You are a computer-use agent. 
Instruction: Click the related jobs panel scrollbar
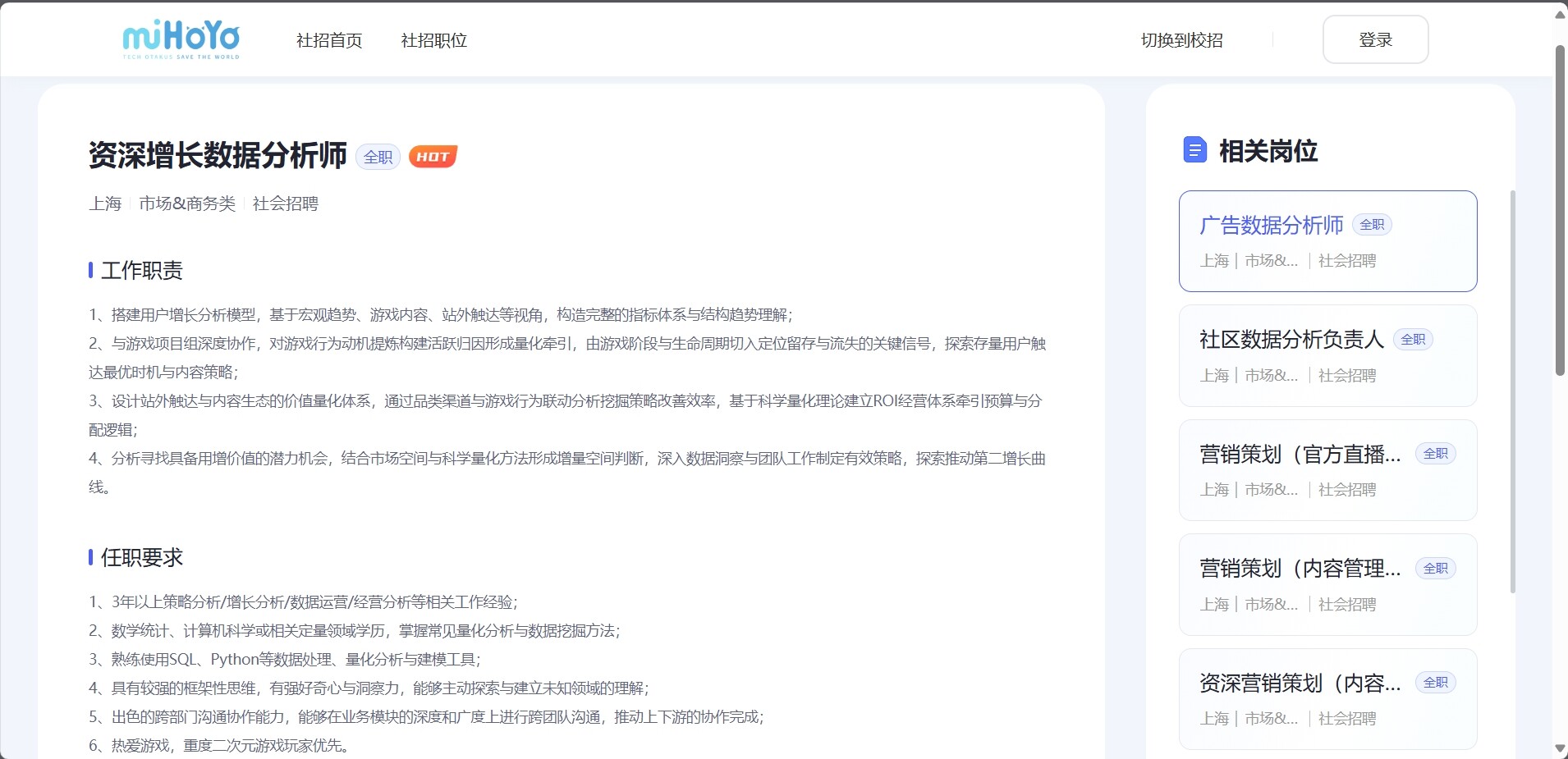pyautogui.click(x=1512, y=391)
